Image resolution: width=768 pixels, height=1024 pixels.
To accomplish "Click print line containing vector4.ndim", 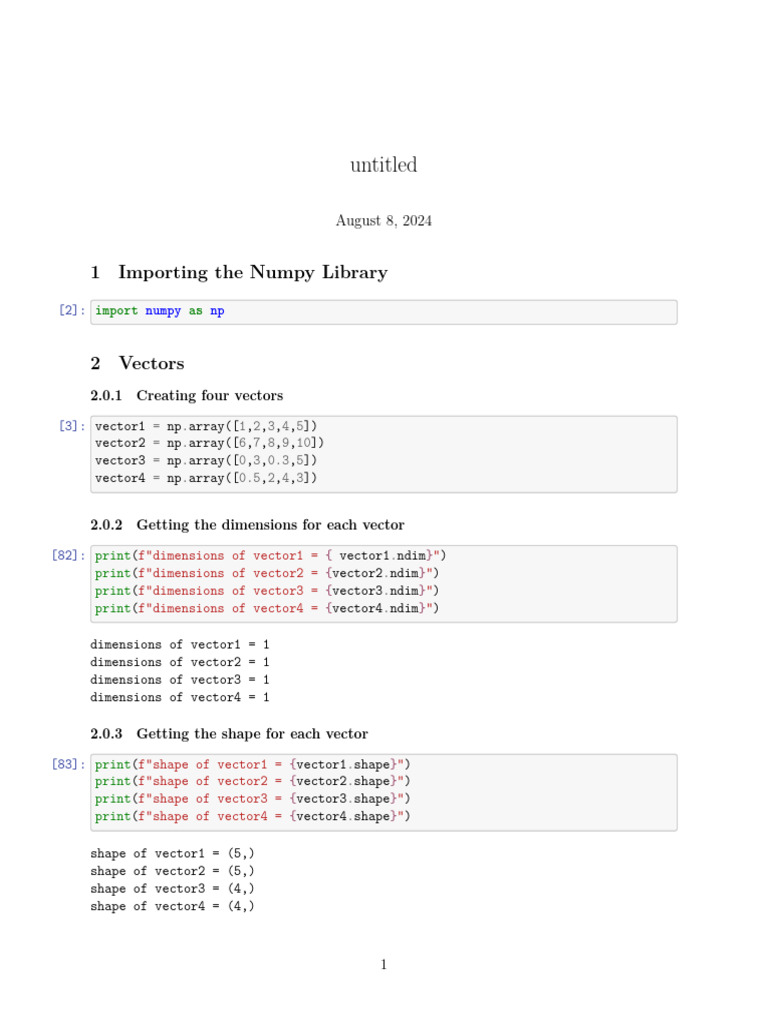I will tap(267, 609).
